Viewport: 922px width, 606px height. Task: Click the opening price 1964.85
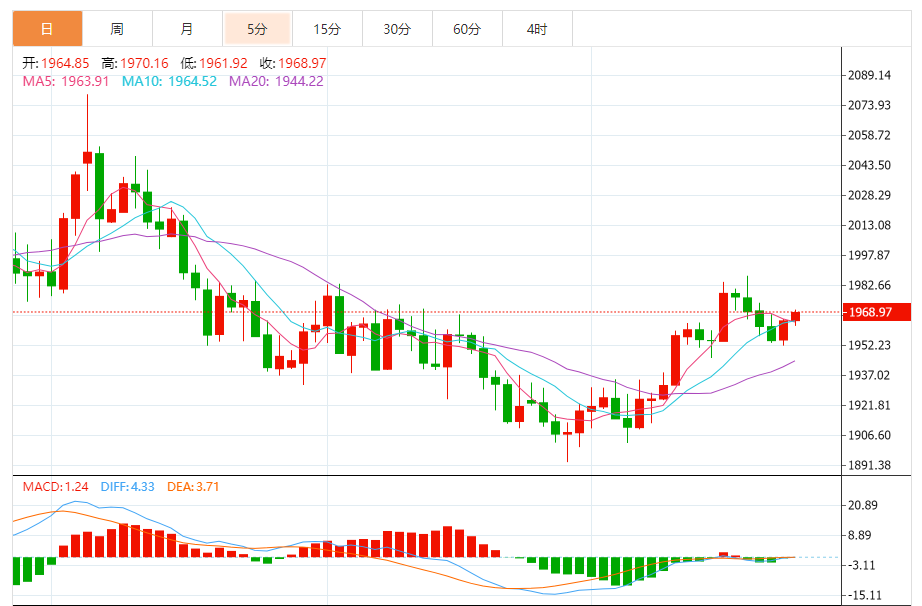point(65,63)
